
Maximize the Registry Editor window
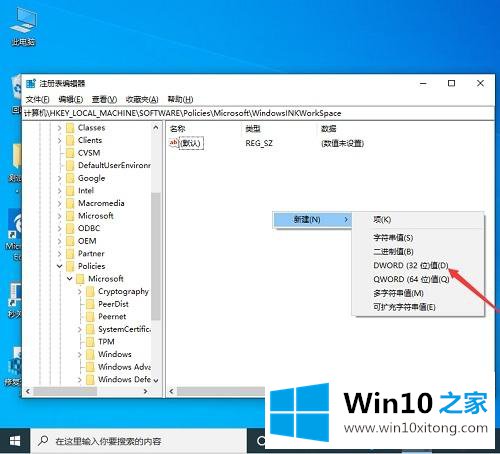tap(451, 83)
